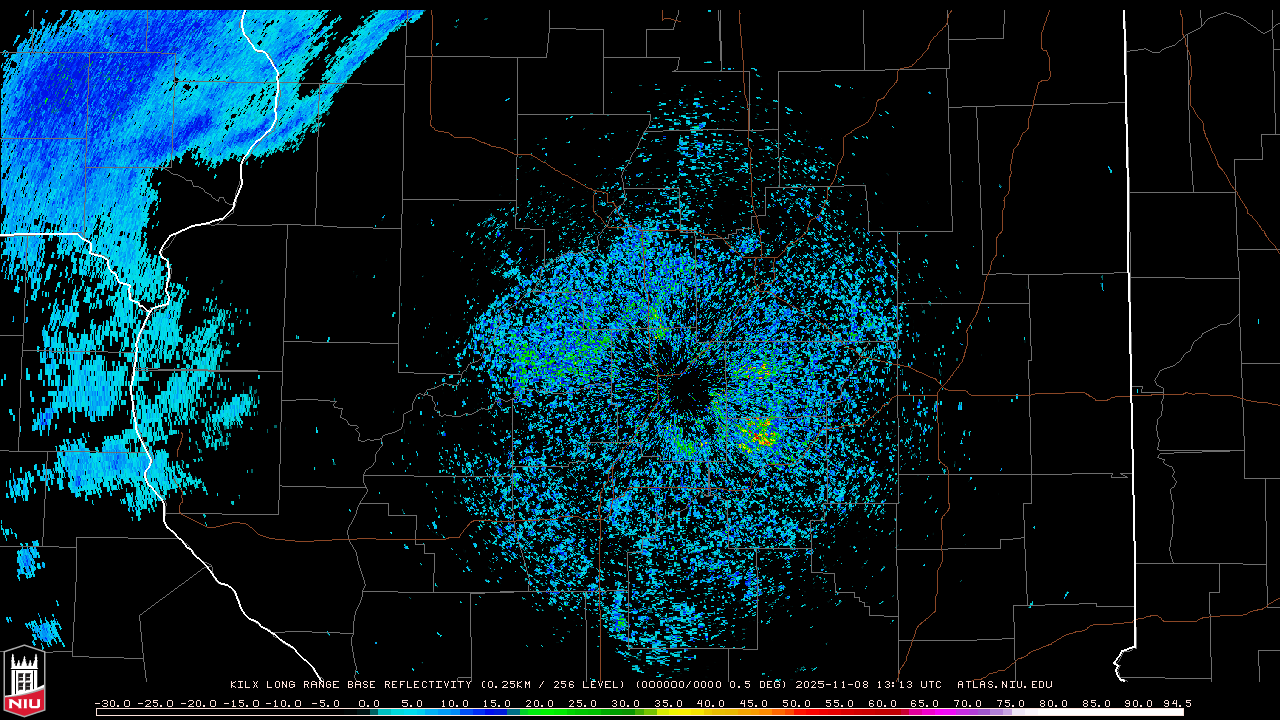1280x720 pixels.
Task: Click the NIU castle logo
Action: tap(24, 682)
